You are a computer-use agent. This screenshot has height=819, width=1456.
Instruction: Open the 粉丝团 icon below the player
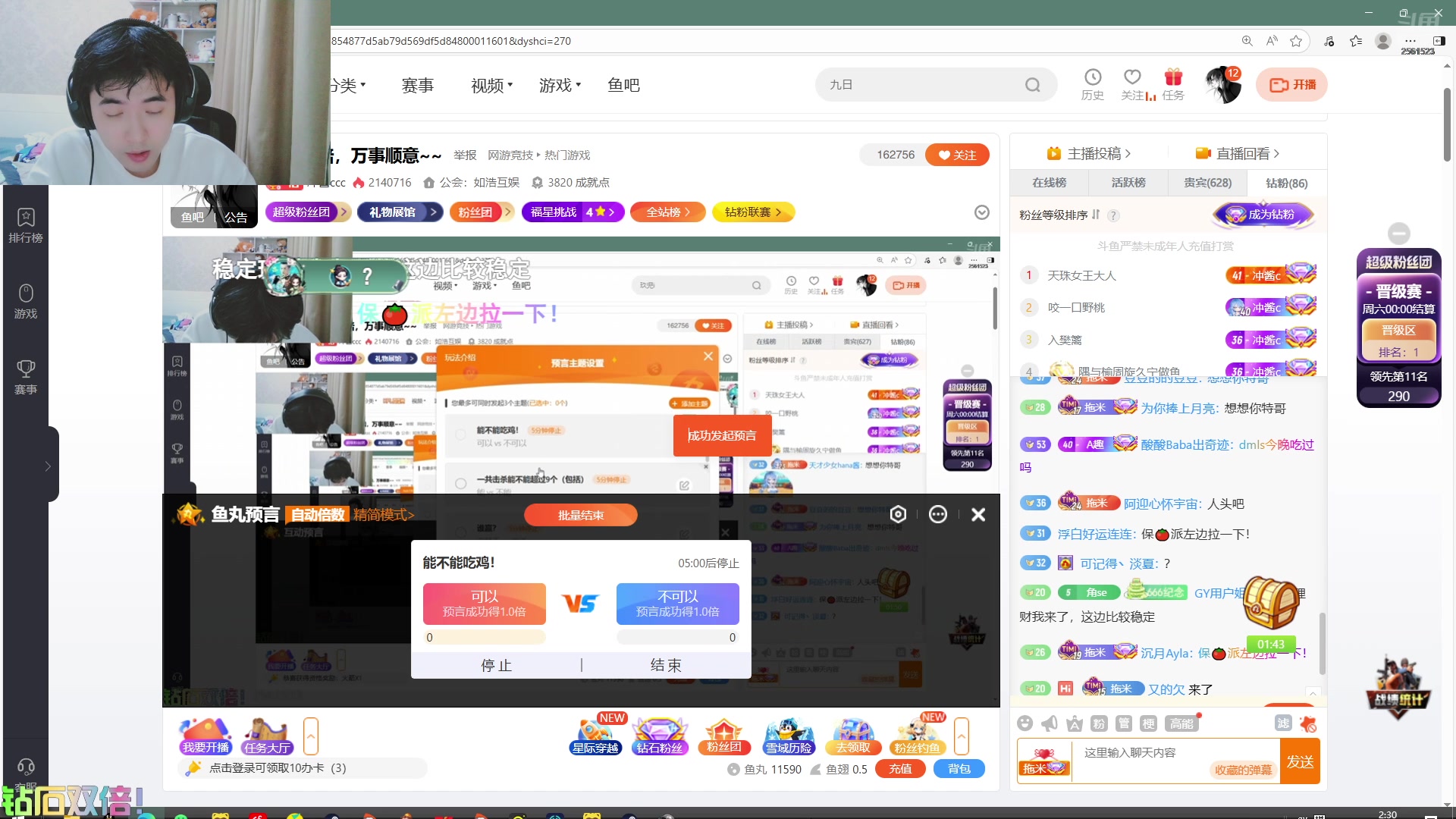coord(724,736)
